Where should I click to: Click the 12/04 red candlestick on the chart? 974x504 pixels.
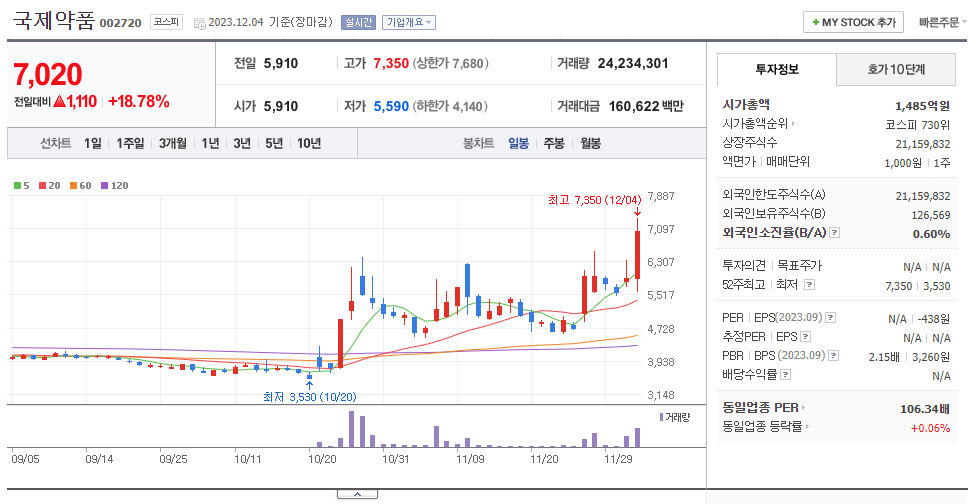click(637, 254)
